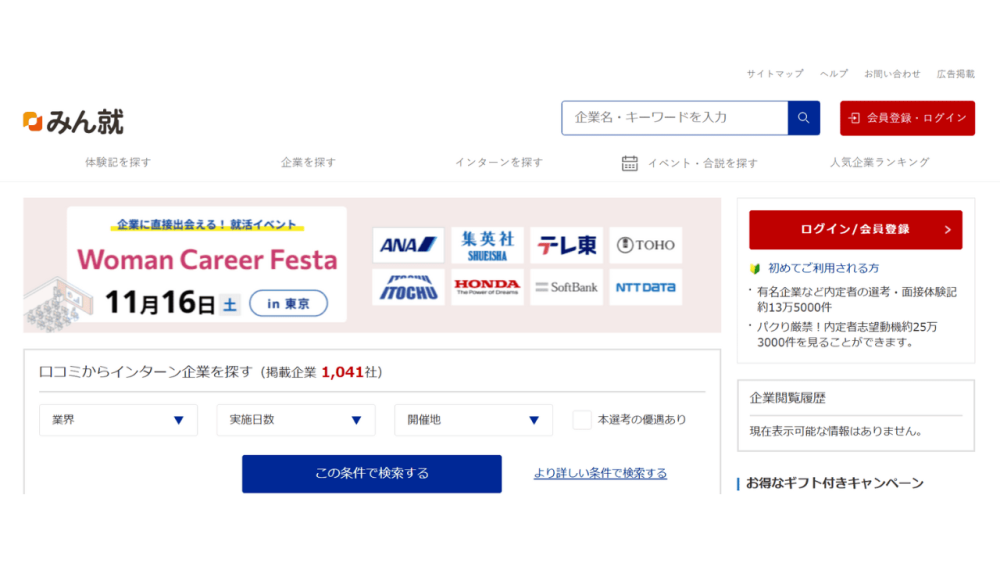This screenshot has width=1000, height=563.
Task: Click the beginner leaf icon
Action: [755, 268]
